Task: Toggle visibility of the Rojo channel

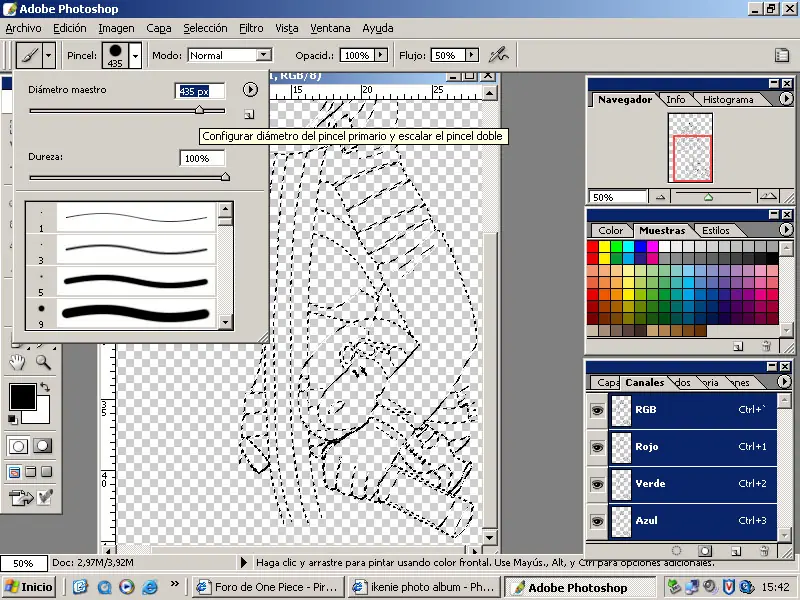Action: tap(597, 447)
